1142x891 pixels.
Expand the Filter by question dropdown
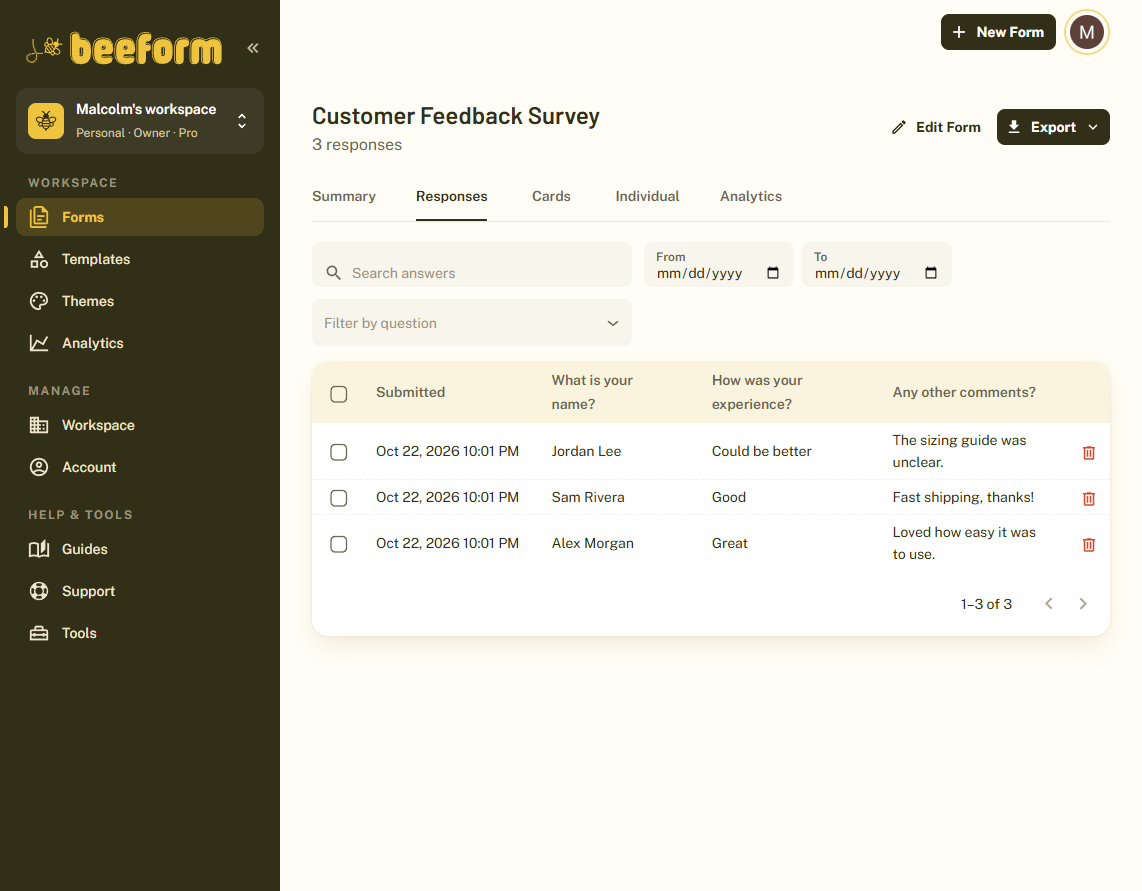pos(472,323)
